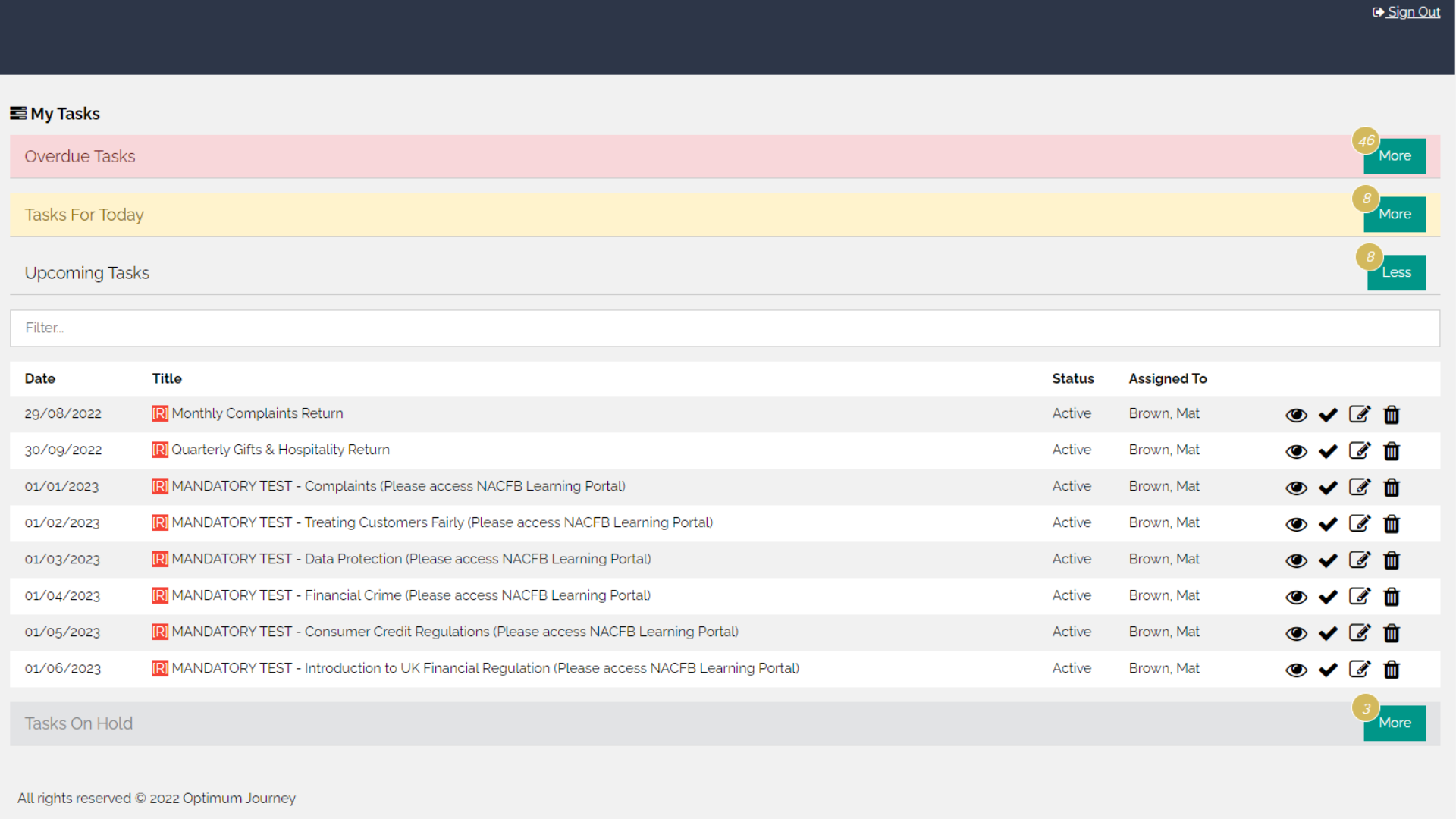Show details of the 01/06/2023 task with eye icon
The width and height of the screenshot is (1456, 819).
point(1296,670)
